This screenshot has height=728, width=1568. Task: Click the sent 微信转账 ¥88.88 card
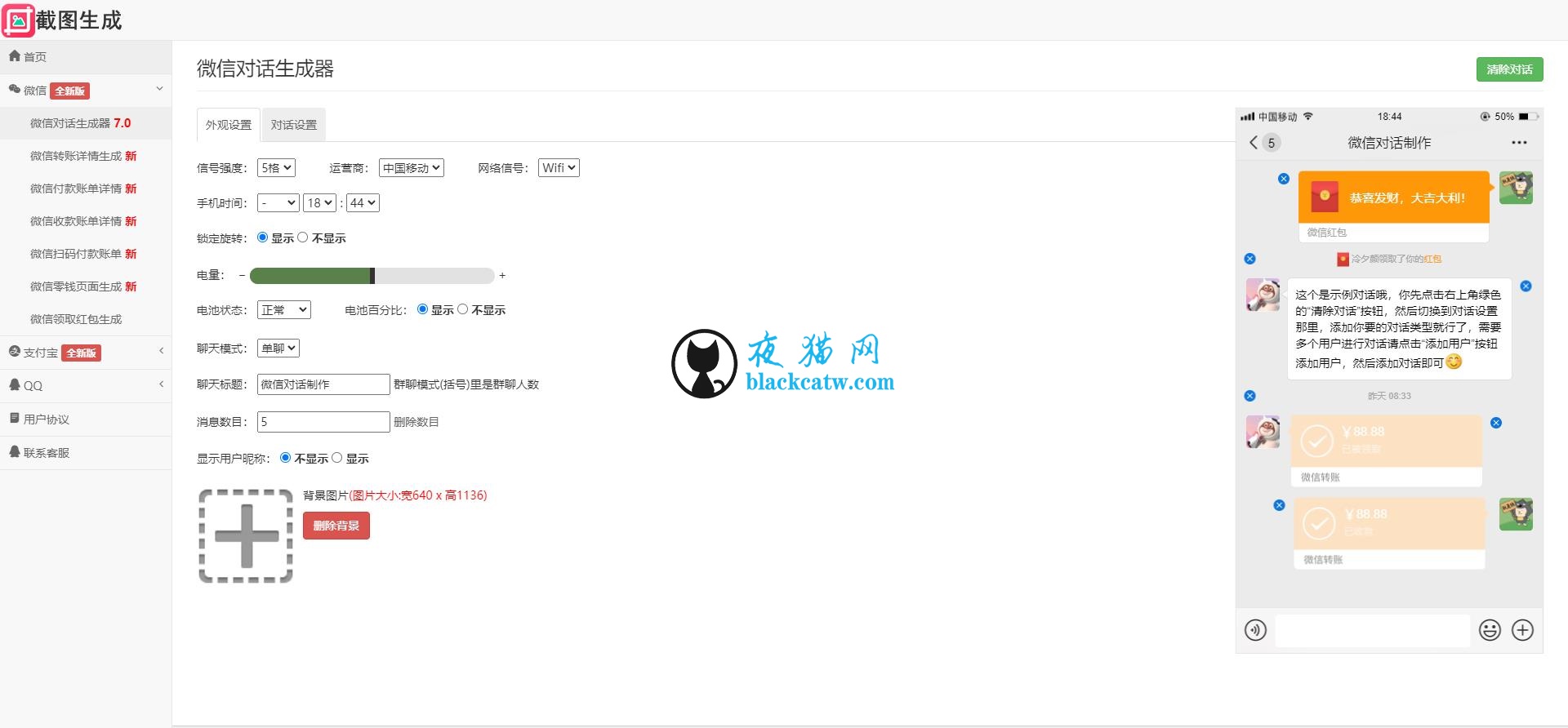click(x=1389, y=533)
